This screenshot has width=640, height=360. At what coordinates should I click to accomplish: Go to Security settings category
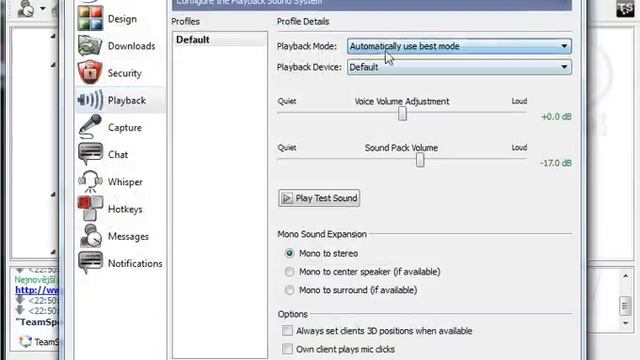click(124, 73)
